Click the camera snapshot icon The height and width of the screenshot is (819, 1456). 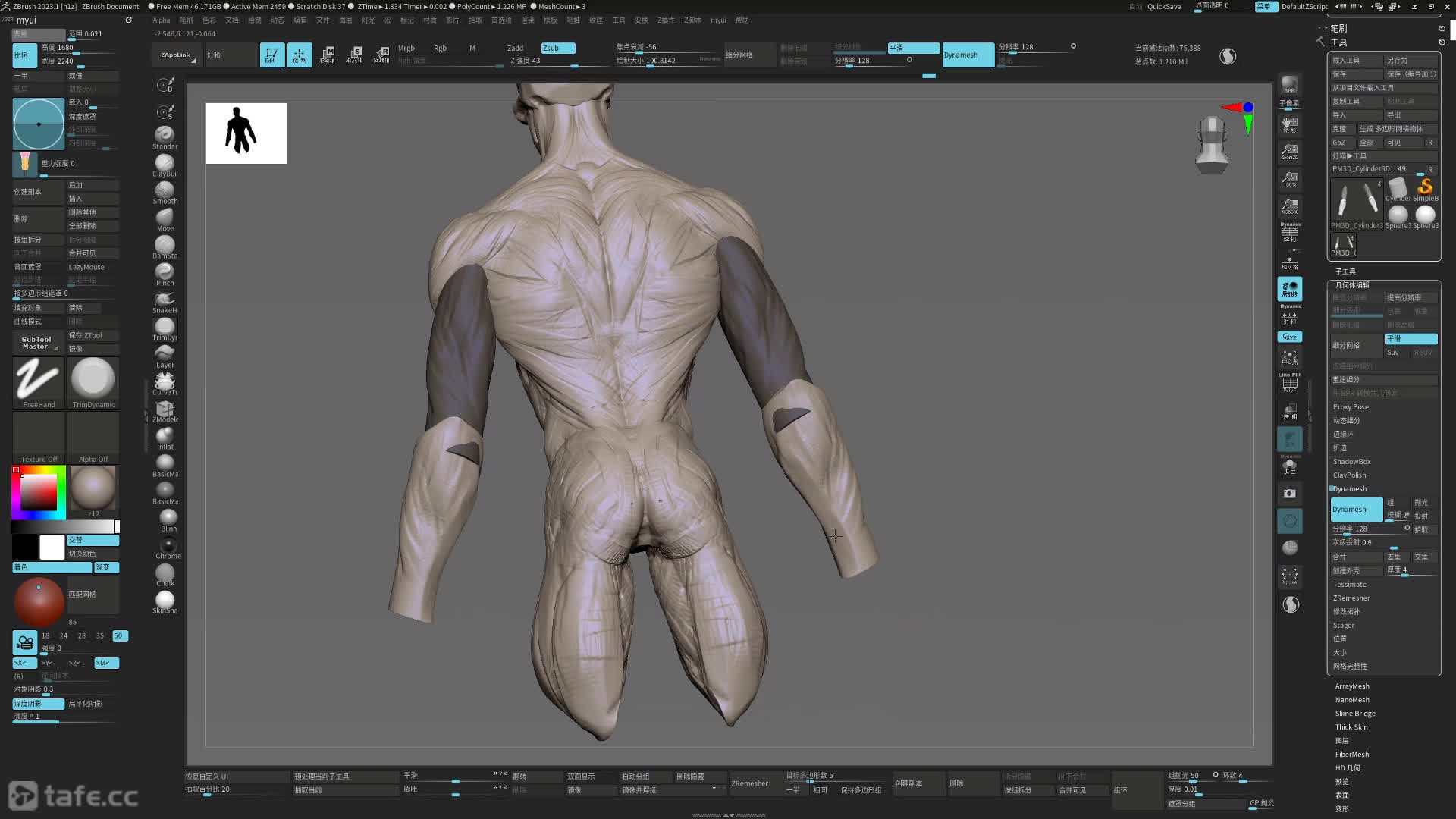[1289, 493]
